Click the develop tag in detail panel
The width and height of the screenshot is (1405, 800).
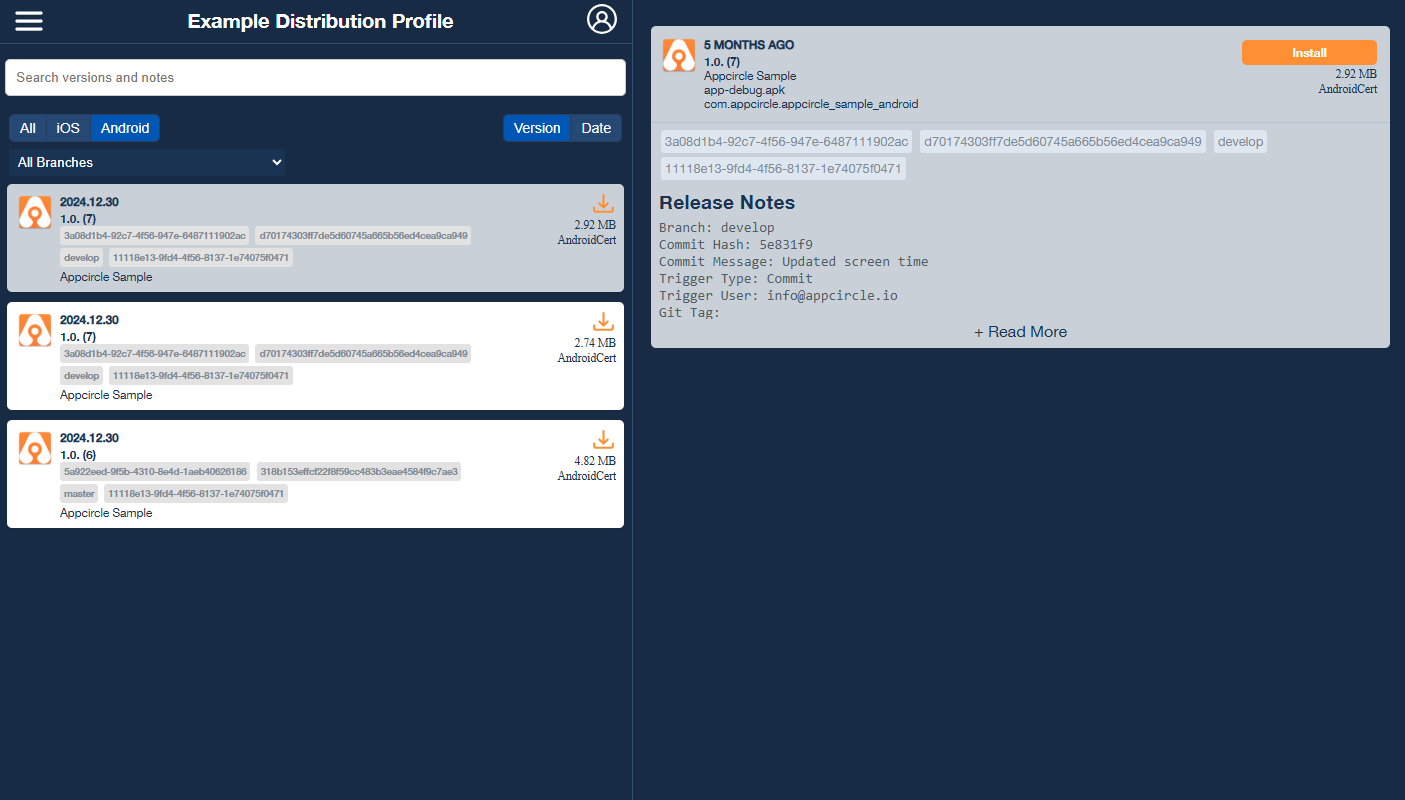coord(1240,142)
